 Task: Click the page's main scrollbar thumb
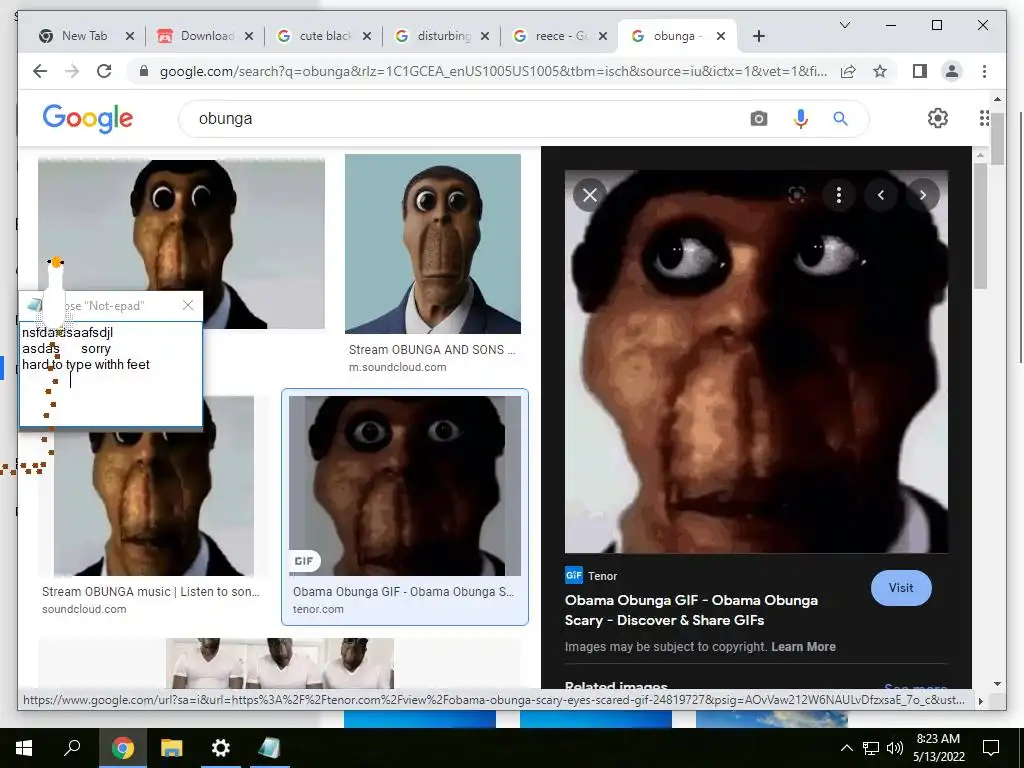tap(997, 138)
